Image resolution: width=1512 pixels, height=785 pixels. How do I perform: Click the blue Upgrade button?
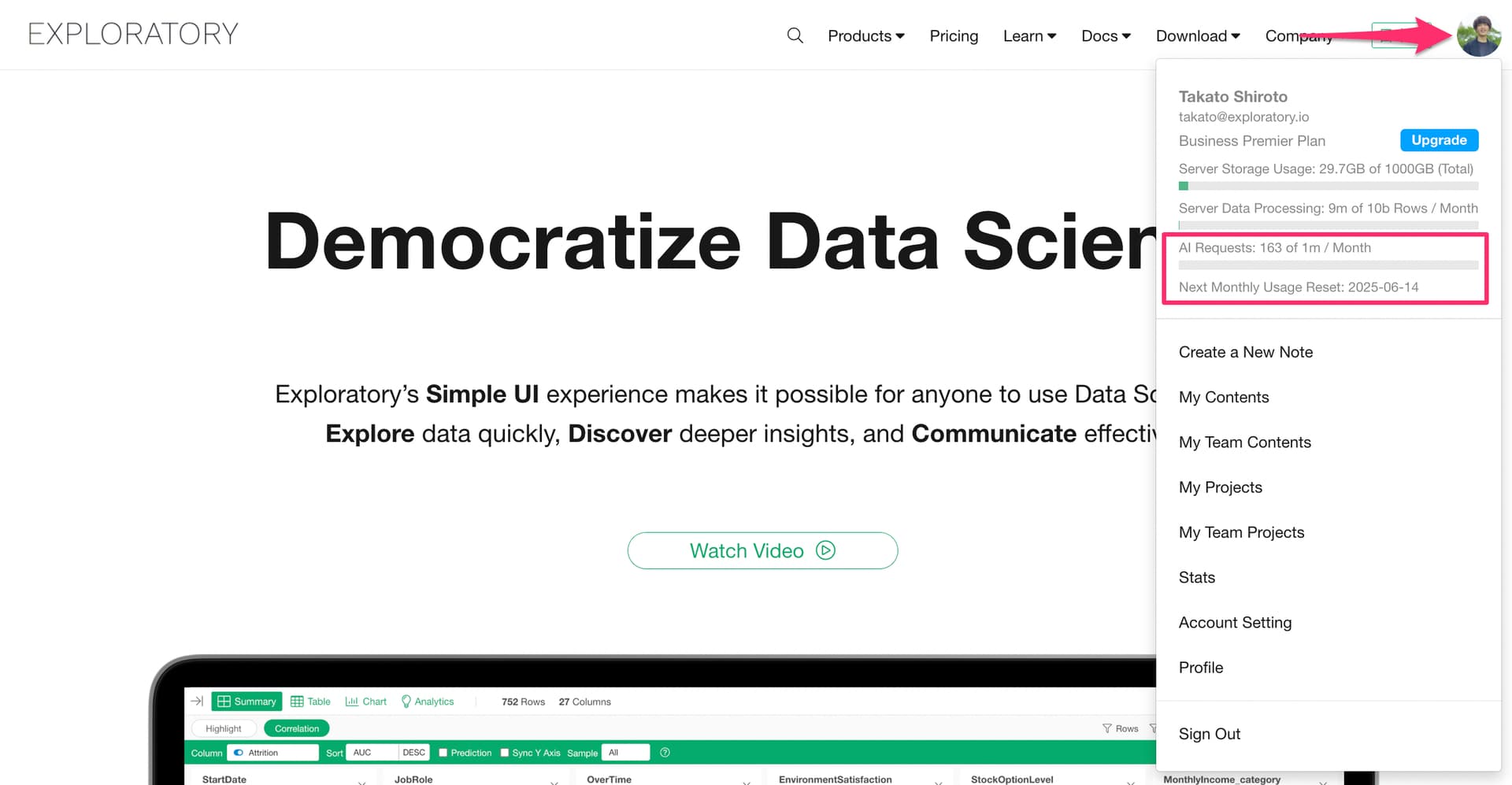pyautogui.click(x=1439, y=140)
